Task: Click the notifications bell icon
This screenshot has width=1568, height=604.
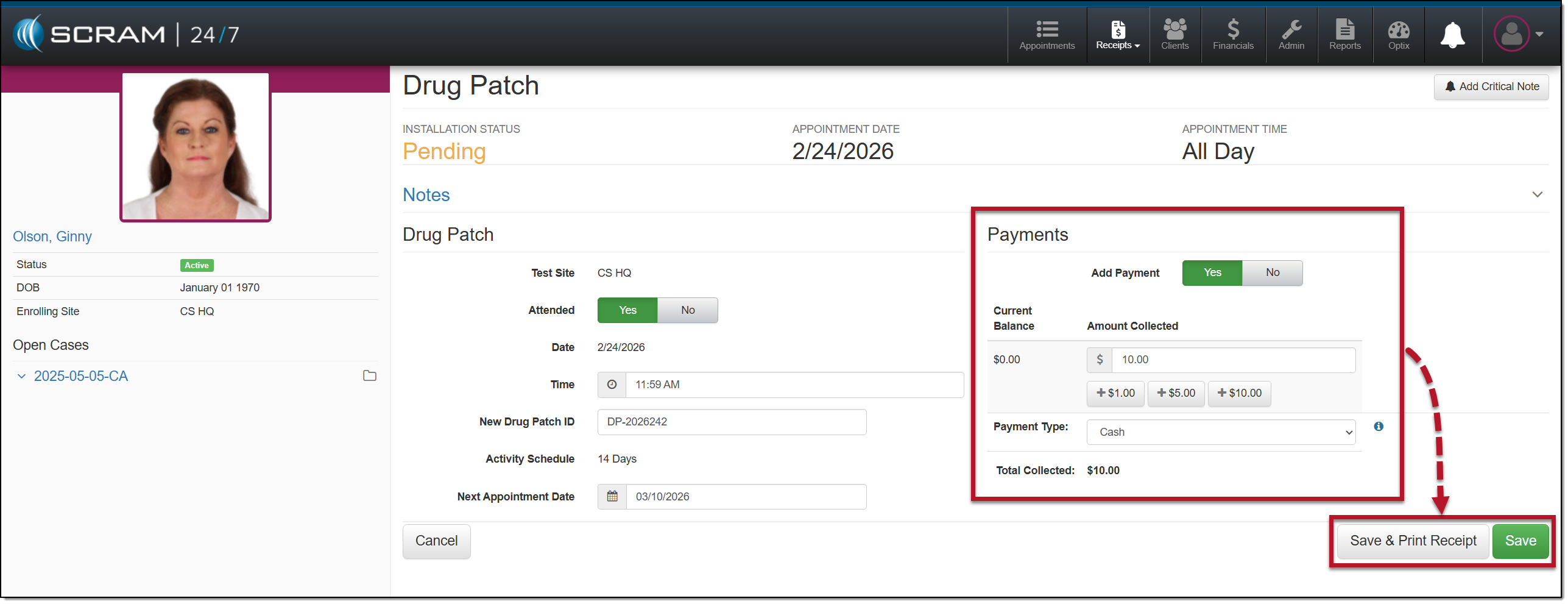Action: coord(1452,35)
